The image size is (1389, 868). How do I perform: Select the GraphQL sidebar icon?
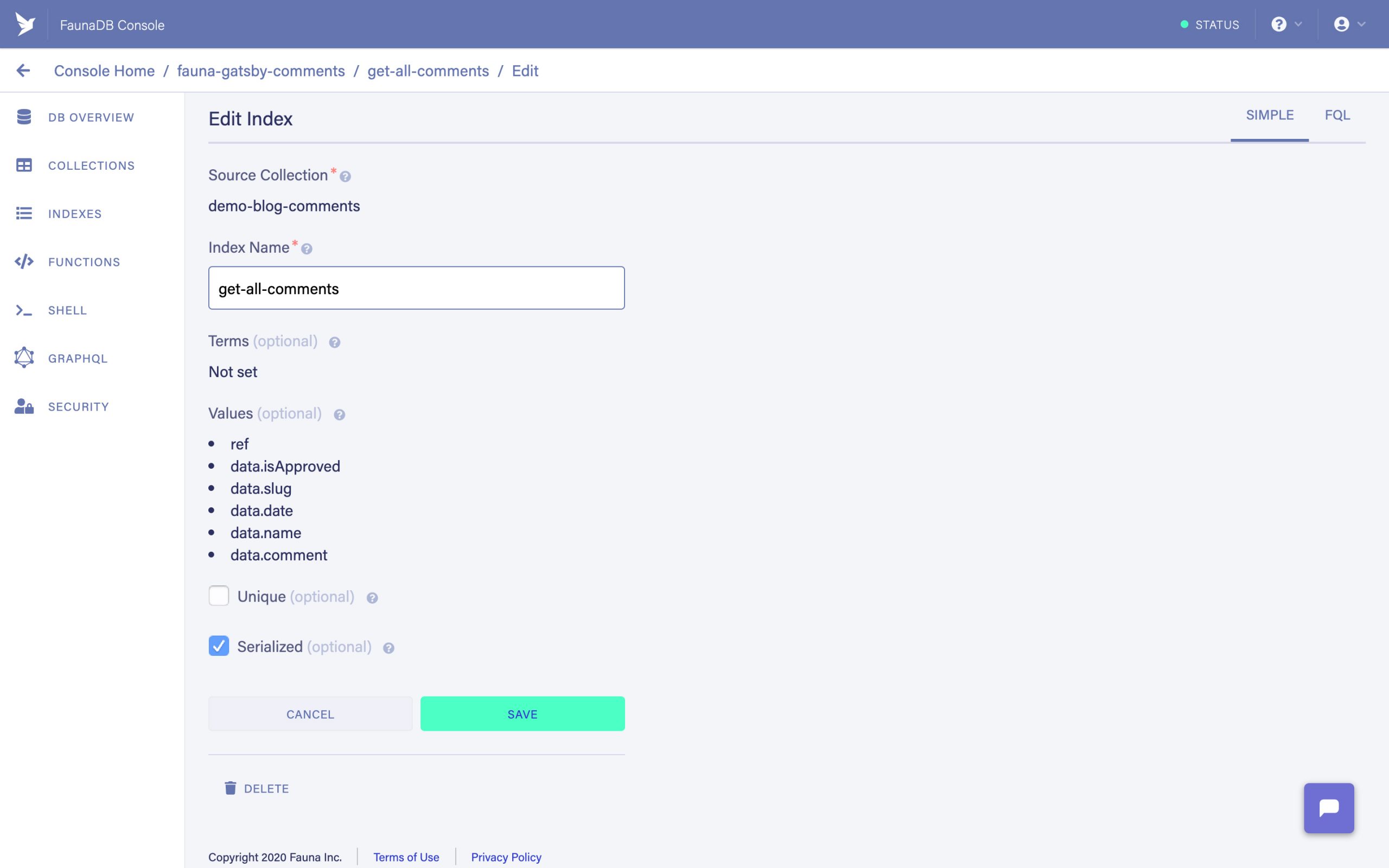click(23, 358)
